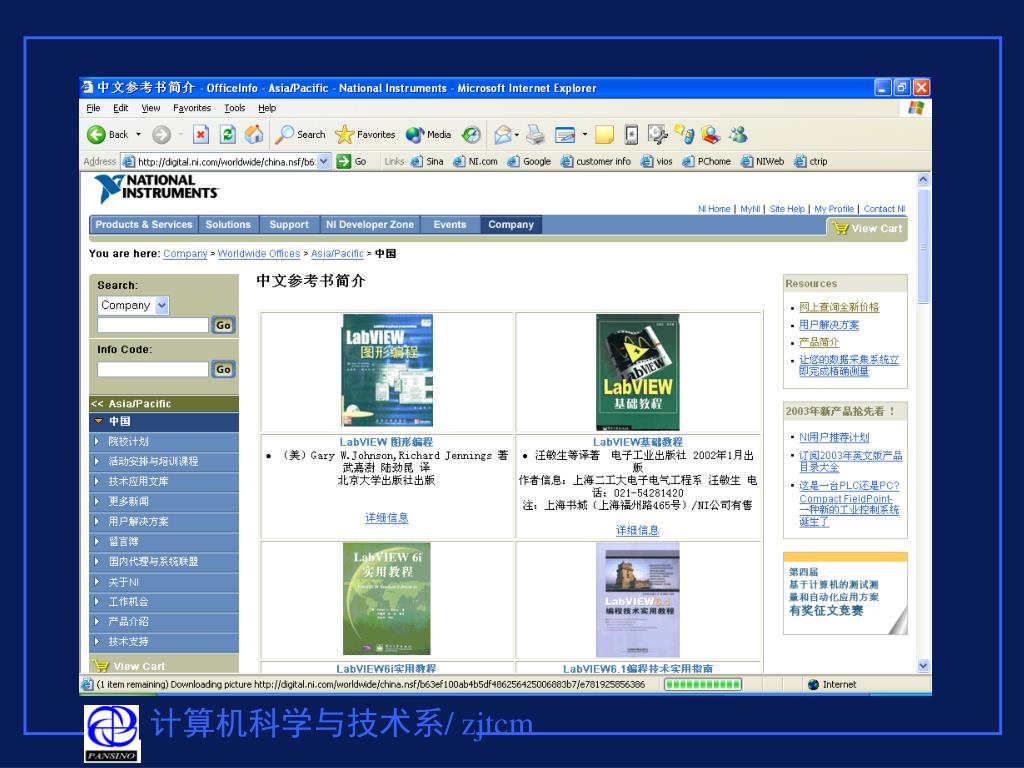Viewport: 1024px width, 768px height.
Task: Open the Mail icon dropdown arrow
Action: coord(517,135)
